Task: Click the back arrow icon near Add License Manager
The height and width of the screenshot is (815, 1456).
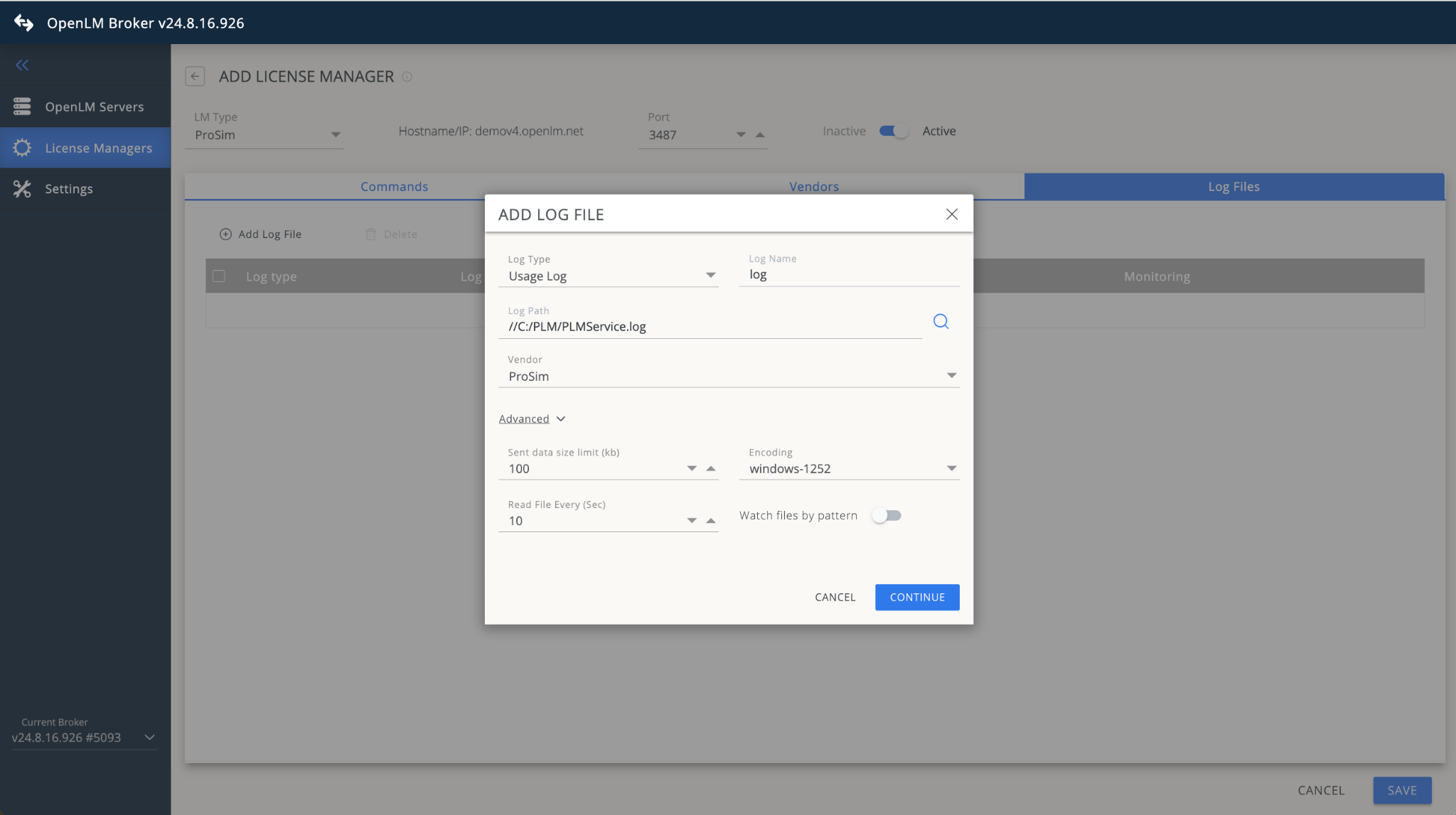Action: [x=195, y=77]
